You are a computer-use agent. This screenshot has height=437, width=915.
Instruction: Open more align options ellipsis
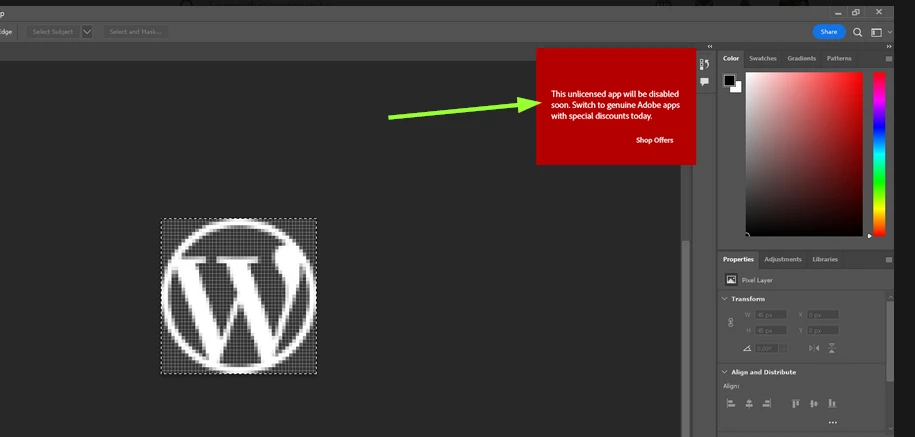[832, 422]
